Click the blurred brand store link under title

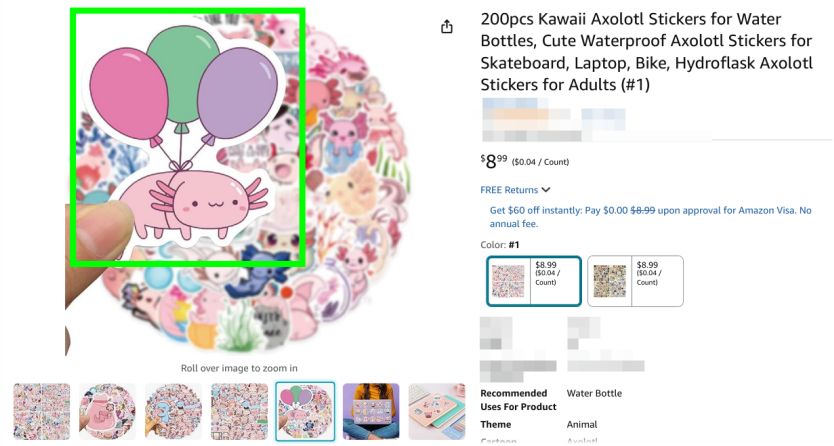pyautogui.click(x=530, y=104)
